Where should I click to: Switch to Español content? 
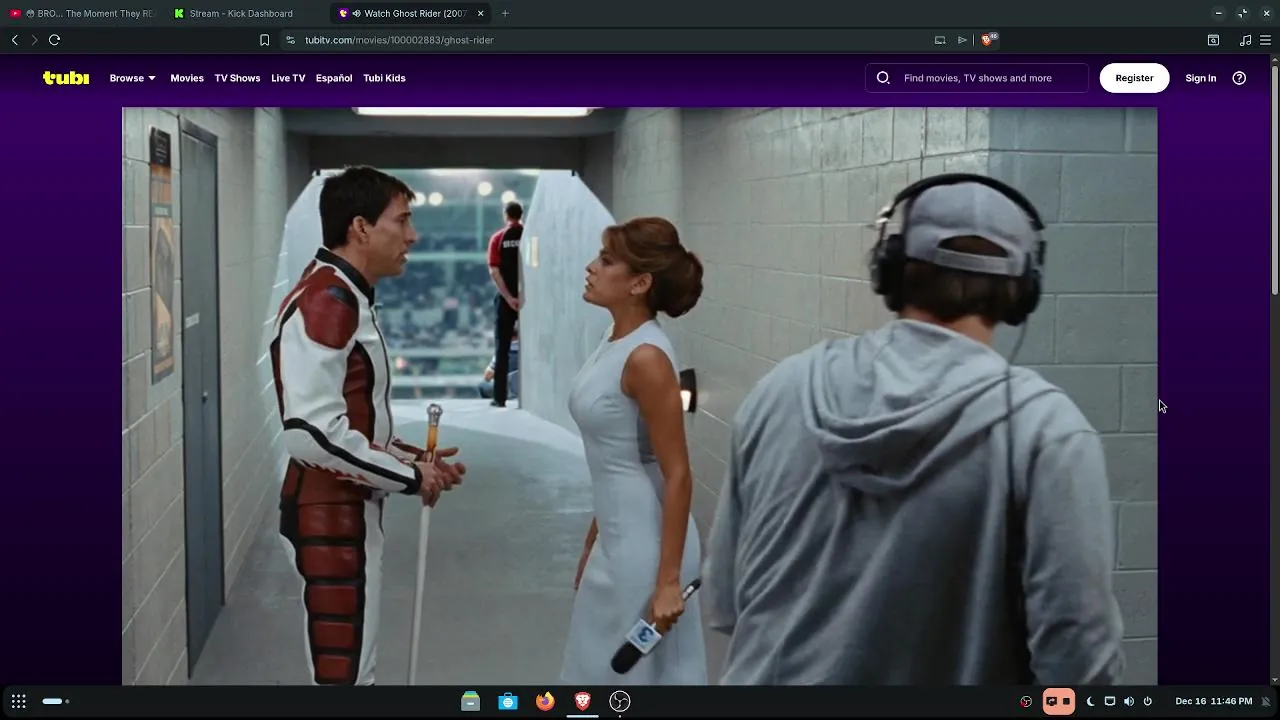(334, 78)
